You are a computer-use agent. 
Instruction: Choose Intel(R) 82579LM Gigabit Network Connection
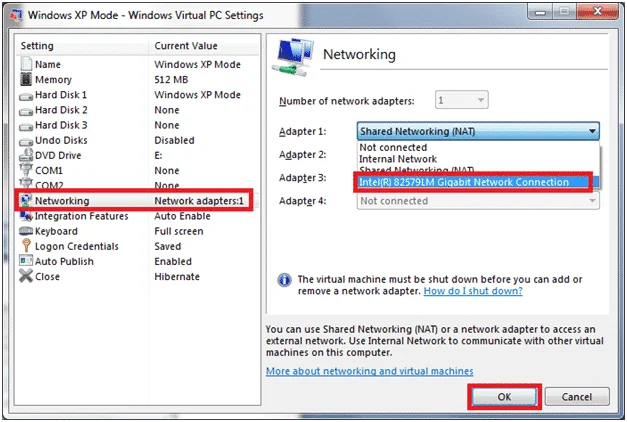(x=465, y=182)
